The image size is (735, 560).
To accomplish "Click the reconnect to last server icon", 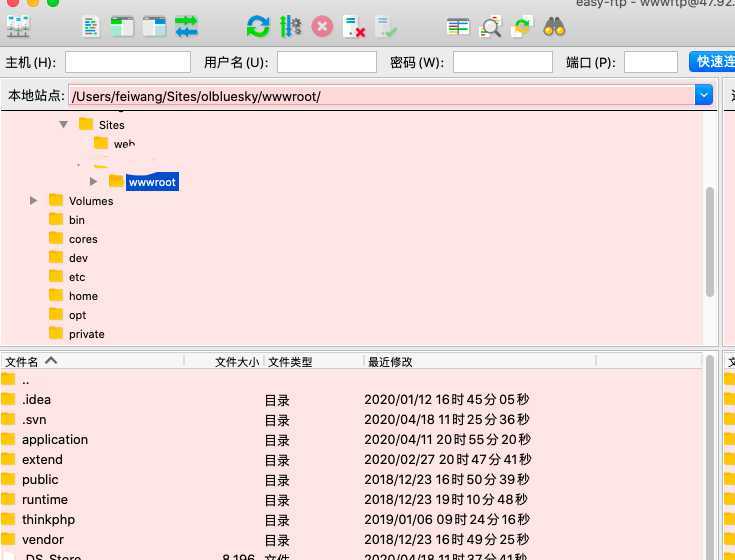I will point(386,27).
